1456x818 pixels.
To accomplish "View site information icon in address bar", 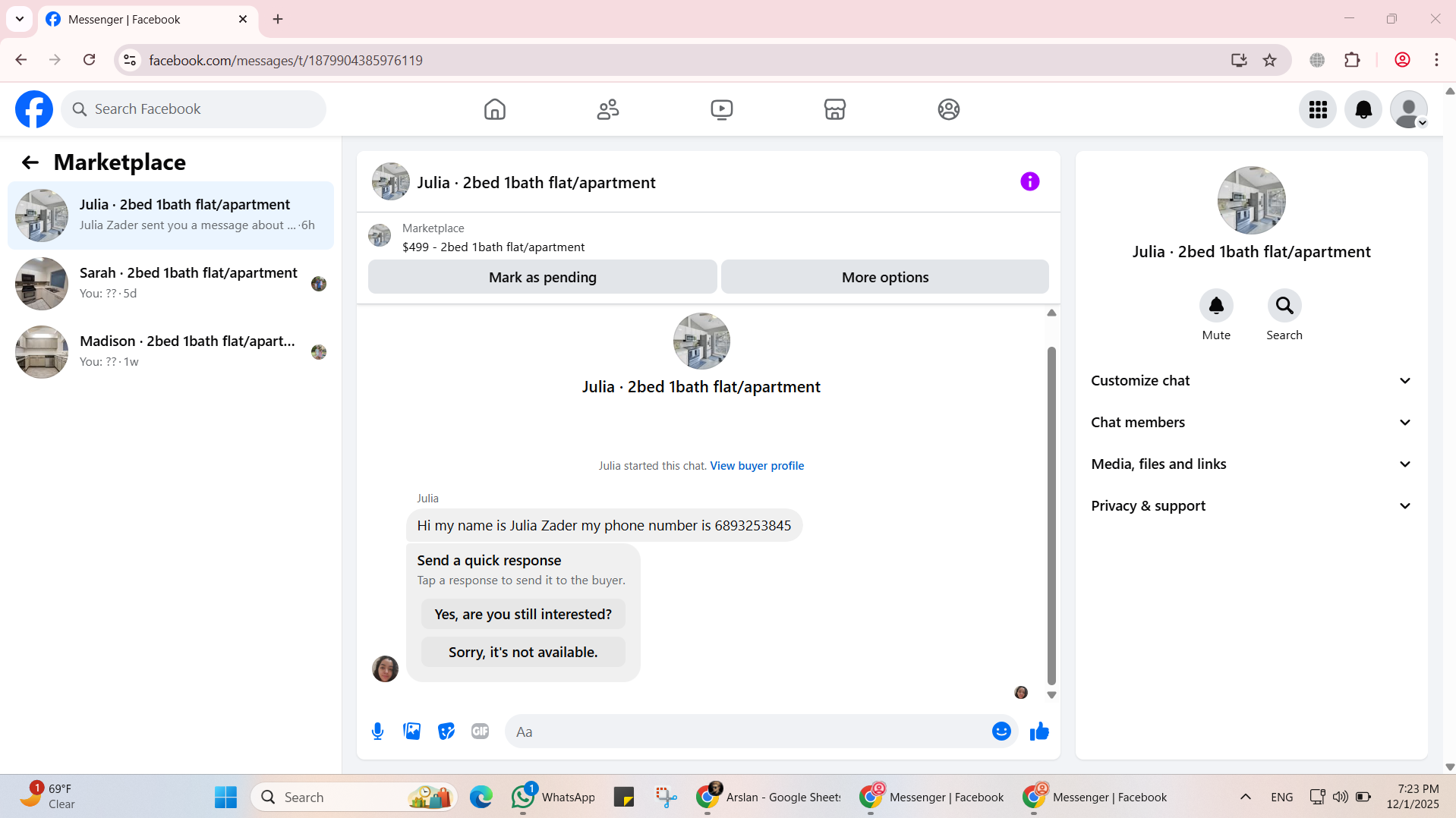I will [130, 60].
